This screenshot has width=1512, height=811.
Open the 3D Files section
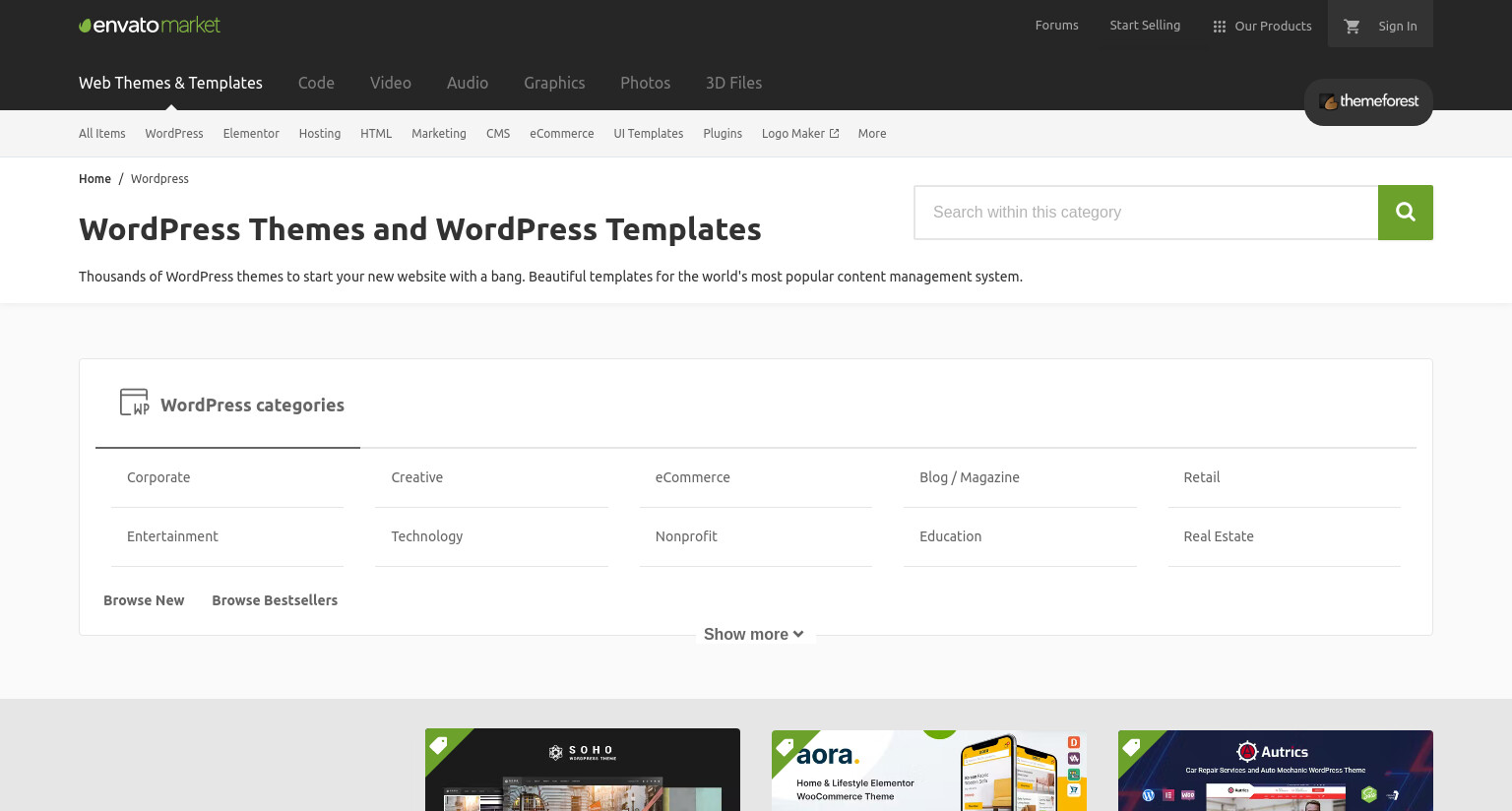(733, 83)
